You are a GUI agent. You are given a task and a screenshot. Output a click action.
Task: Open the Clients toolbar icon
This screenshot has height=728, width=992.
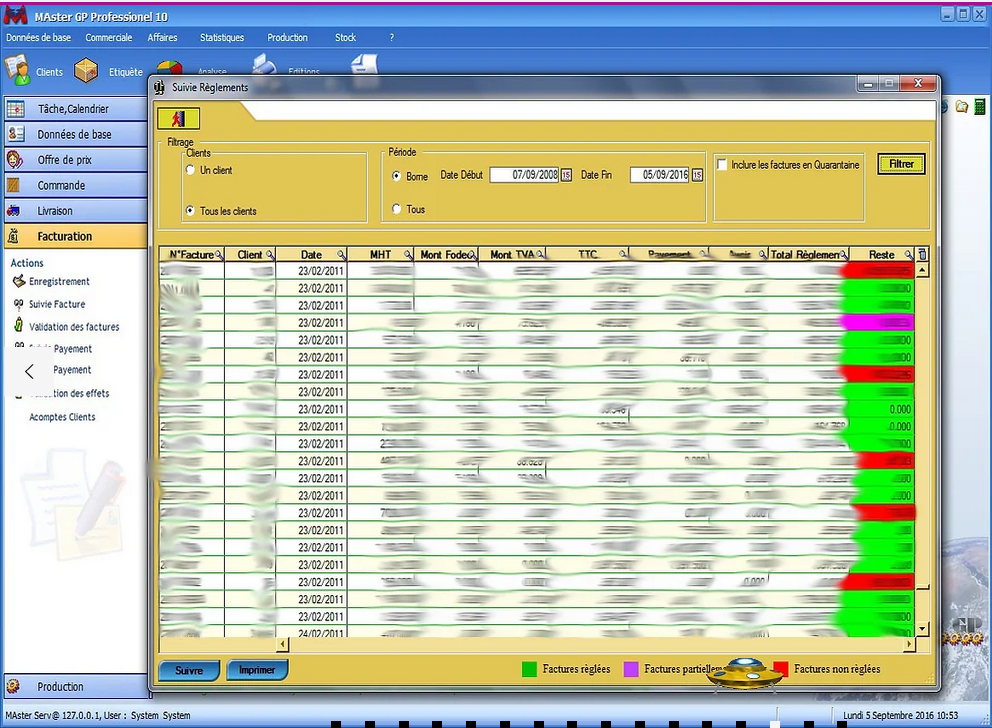coord(18,70)
